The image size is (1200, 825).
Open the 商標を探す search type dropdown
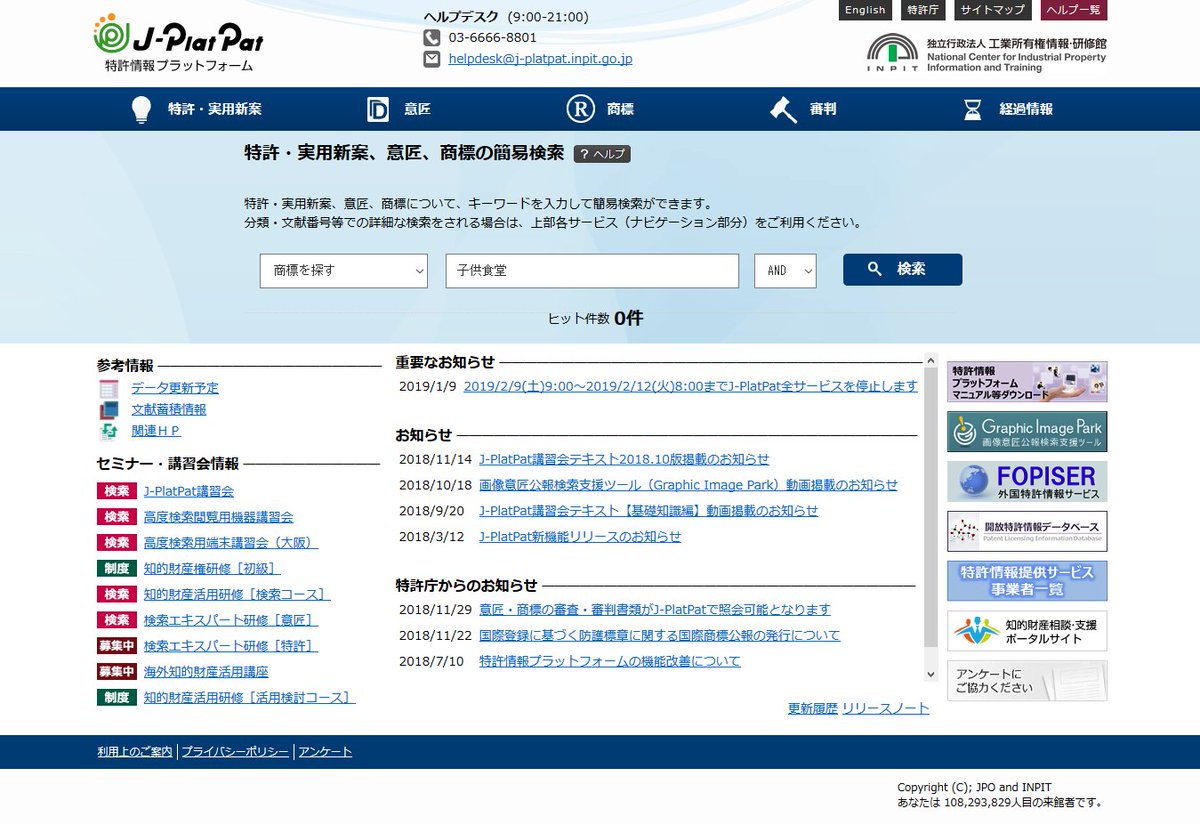tap(344, 270)
